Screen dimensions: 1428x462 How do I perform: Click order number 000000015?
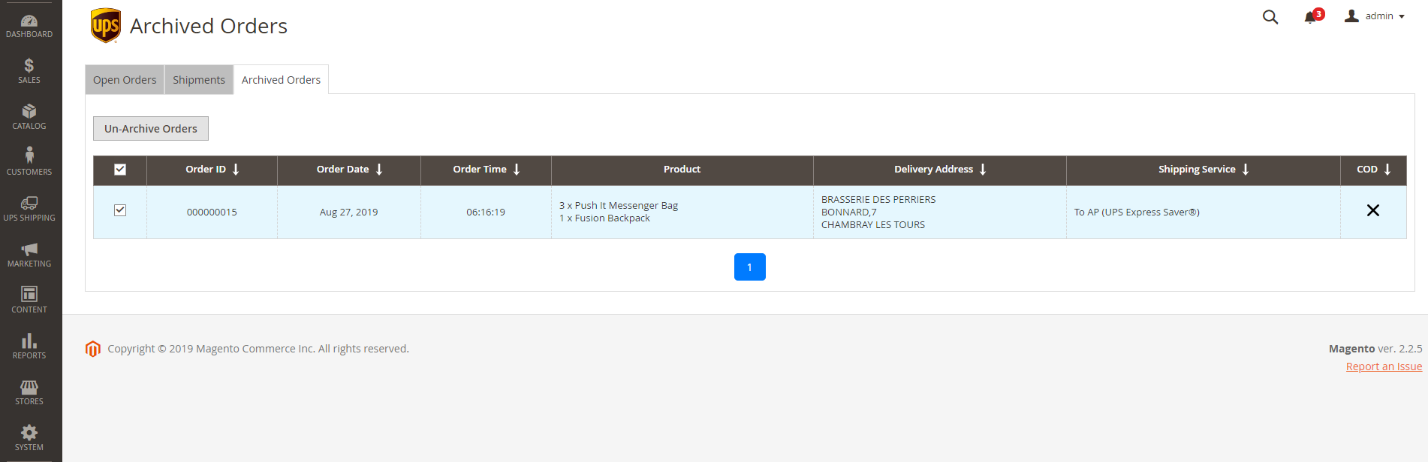212,212
